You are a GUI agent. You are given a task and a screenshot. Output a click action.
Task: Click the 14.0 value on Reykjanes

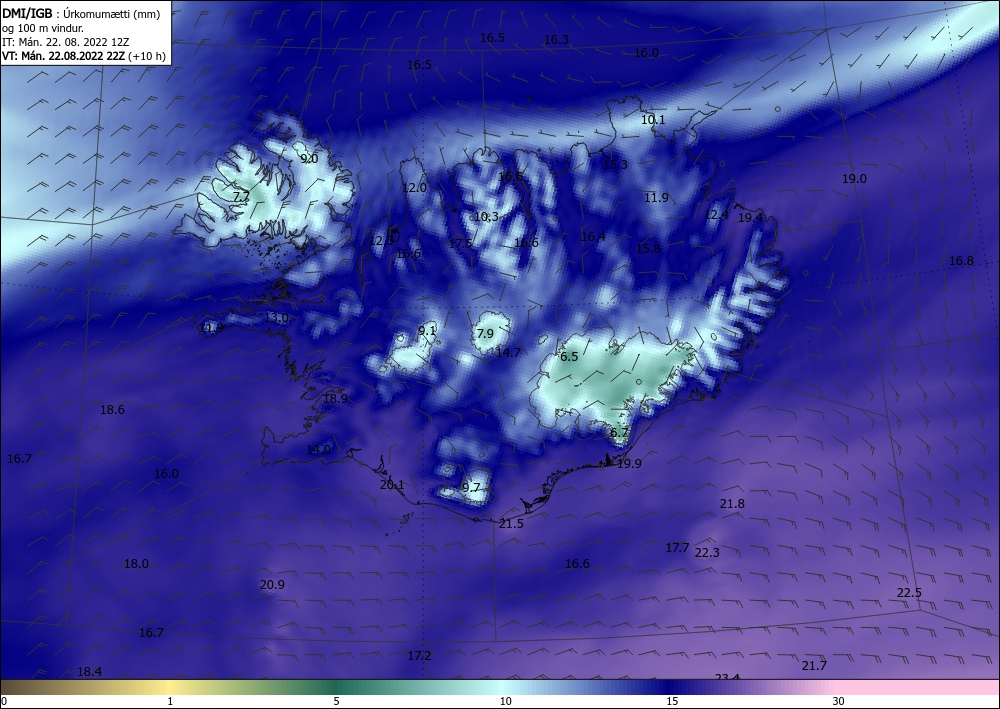point(319,450)
